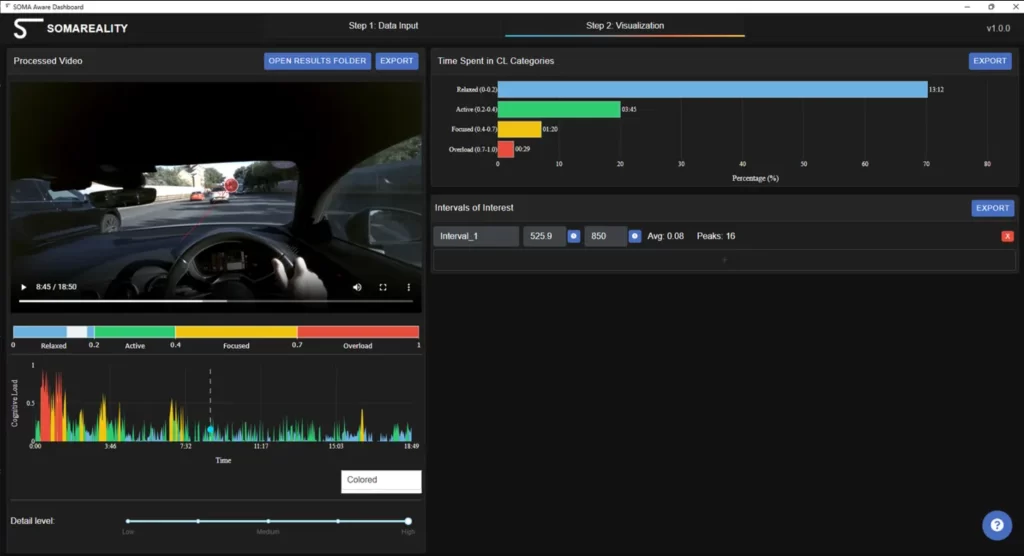Image resolution: width=1024 pixels, height=556 pixels.
Task: Mute the video volume
Action: click(x=357, y=287)
